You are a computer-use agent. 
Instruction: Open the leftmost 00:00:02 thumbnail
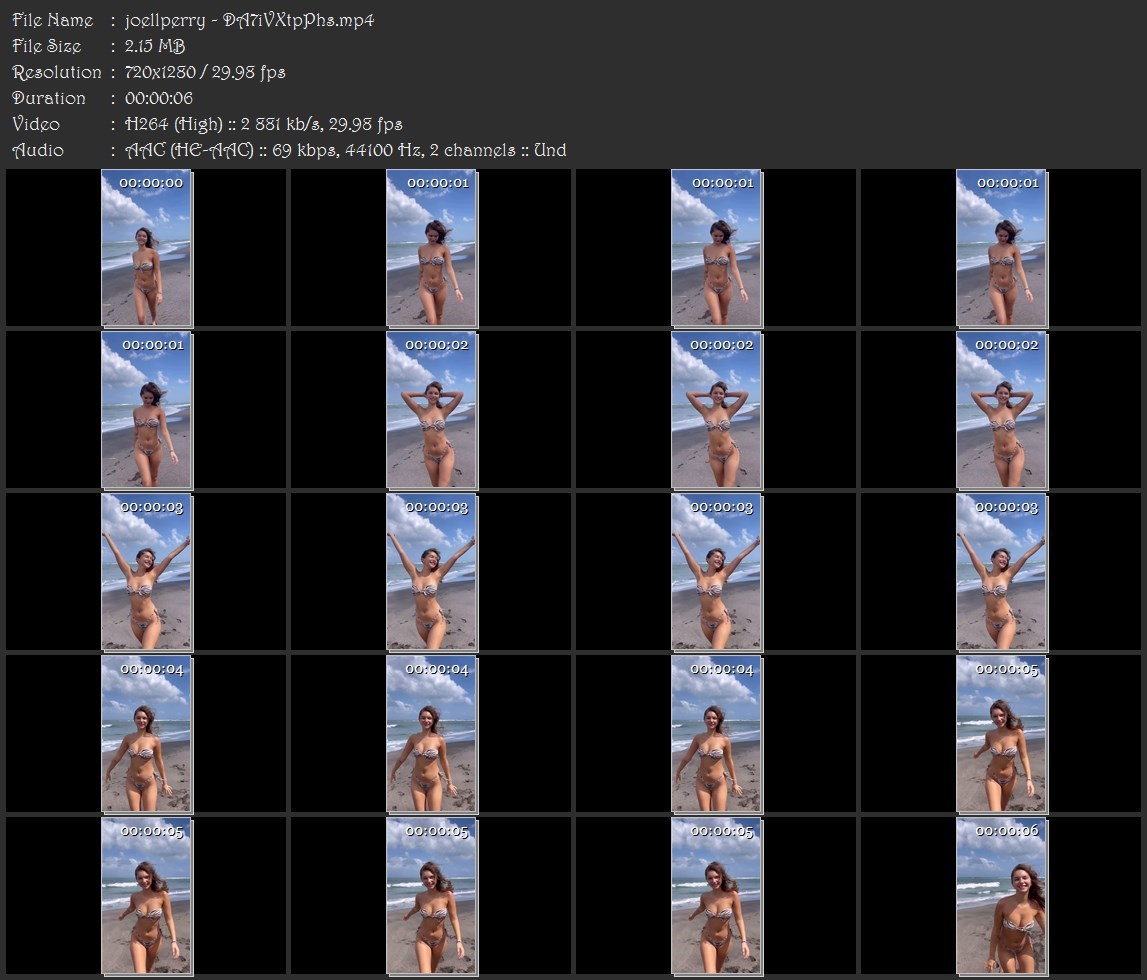point(432,410)
